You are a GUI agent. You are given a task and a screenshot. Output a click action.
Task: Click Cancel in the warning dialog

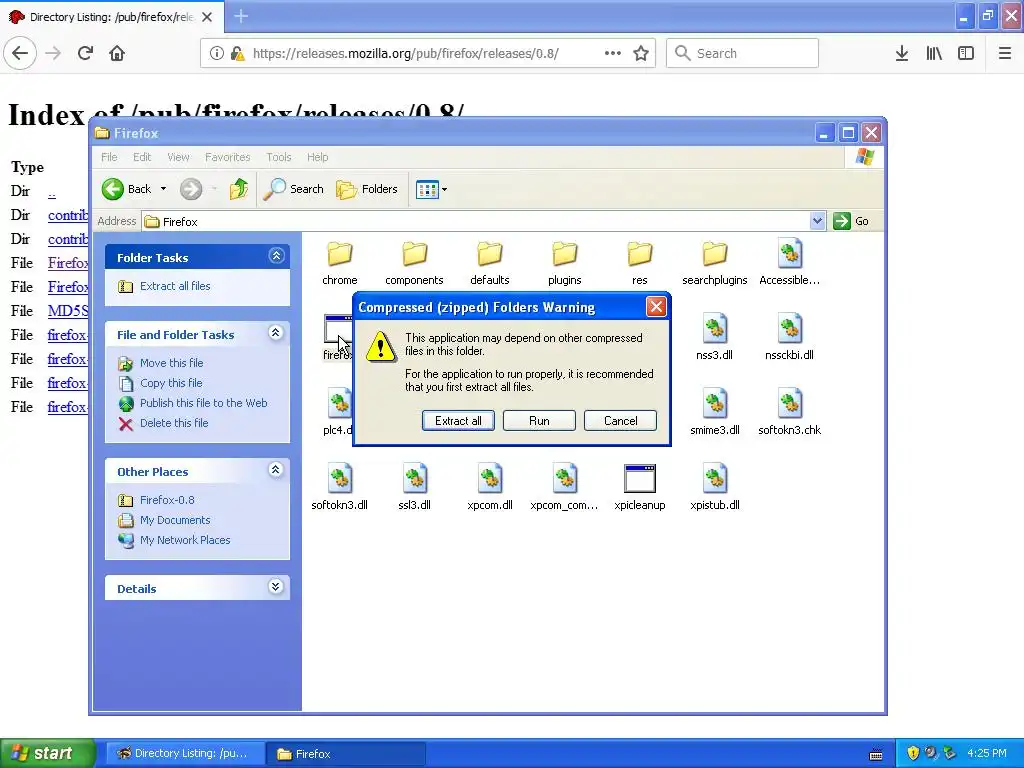point(620,421)
